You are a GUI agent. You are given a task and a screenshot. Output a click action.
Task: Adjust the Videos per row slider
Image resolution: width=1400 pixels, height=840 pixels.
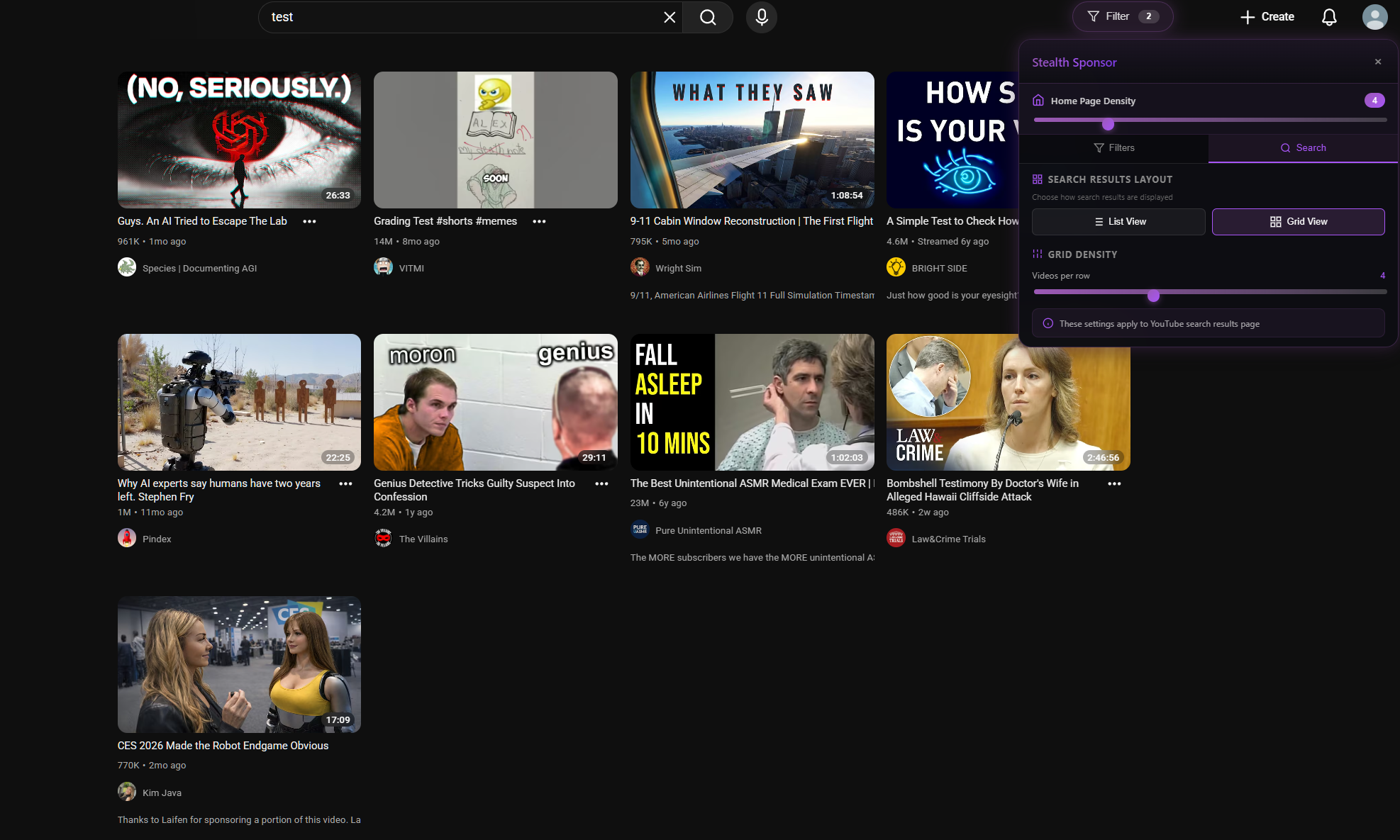[x=1153, y=296]
